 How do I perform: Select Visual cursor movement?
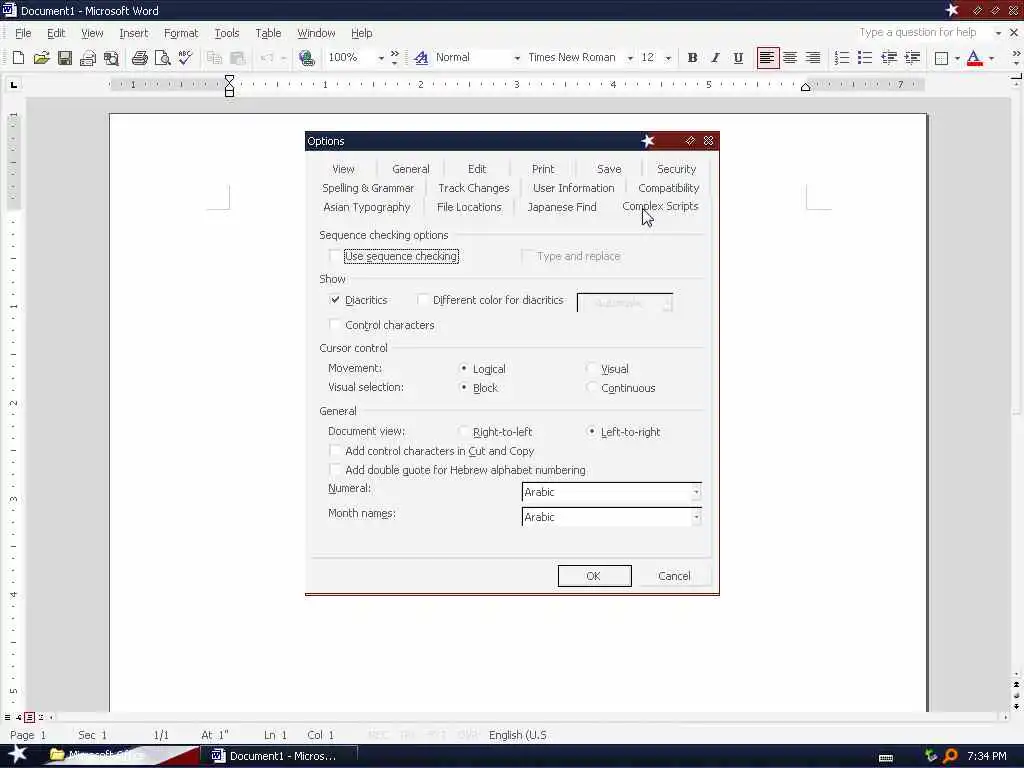point(592,368)
